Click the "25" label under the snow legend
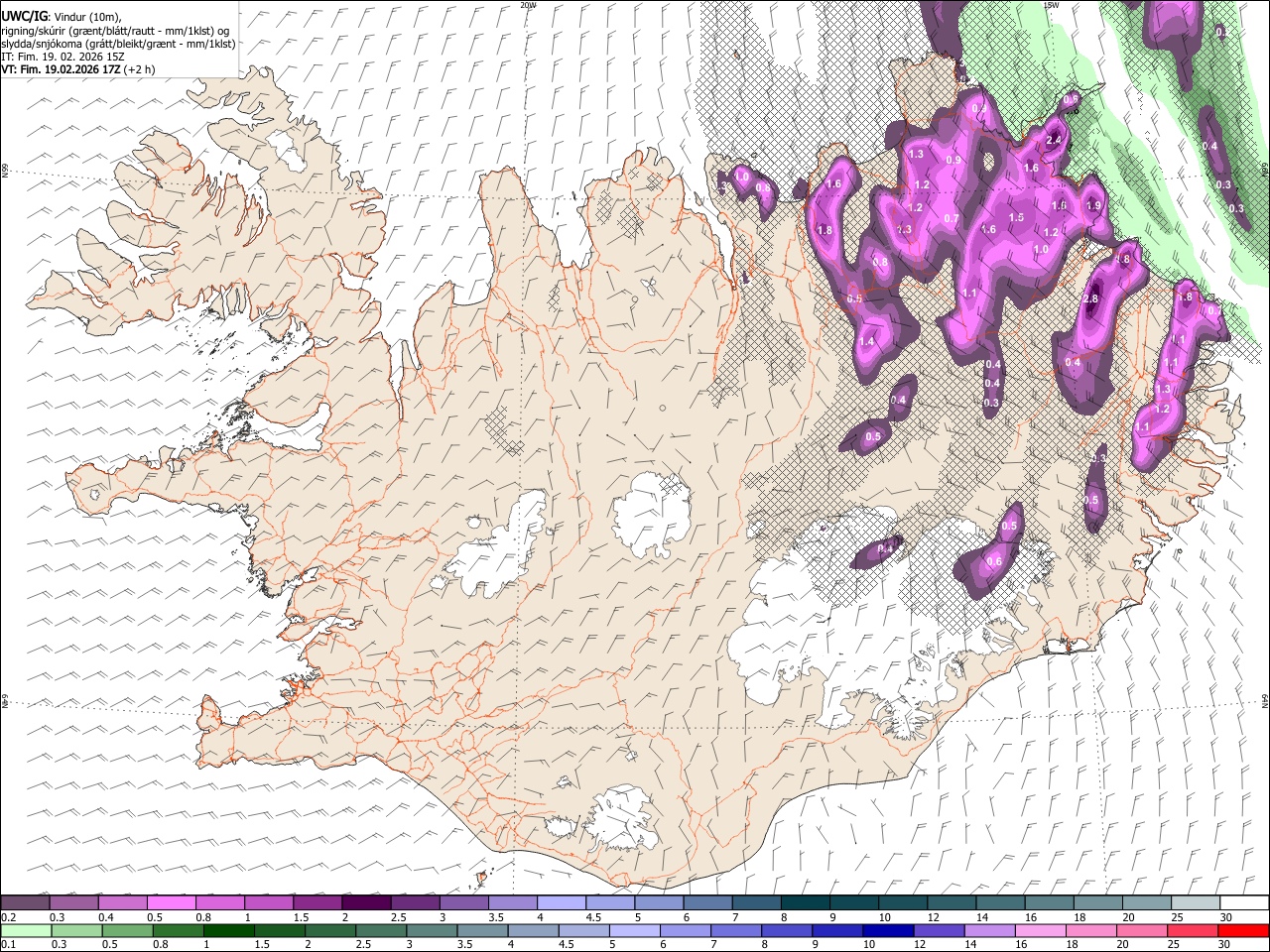 point(1175,917)
